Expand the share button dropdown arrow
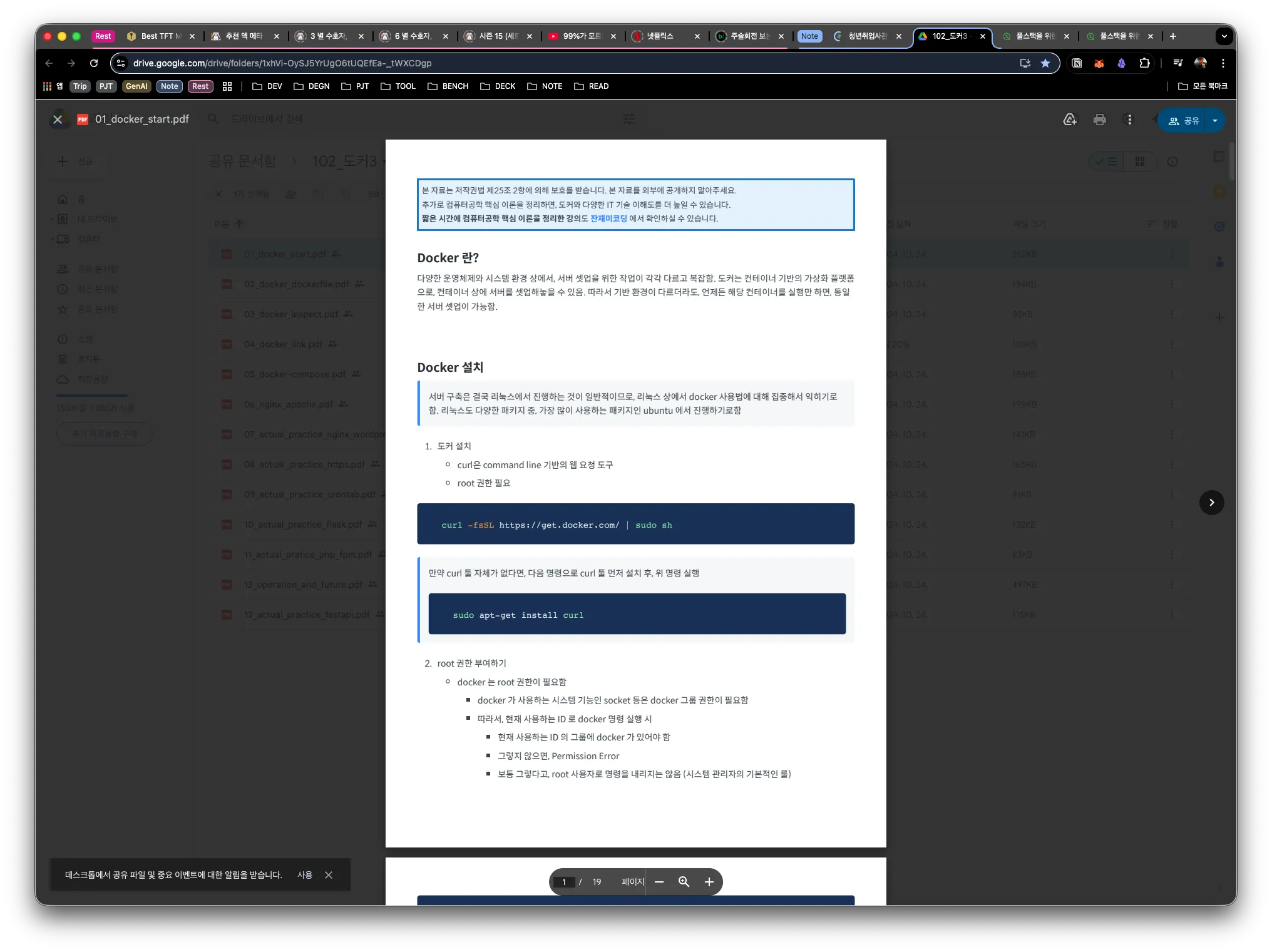Viewport: 1272px width, 952px height. tap(1214, 121)
